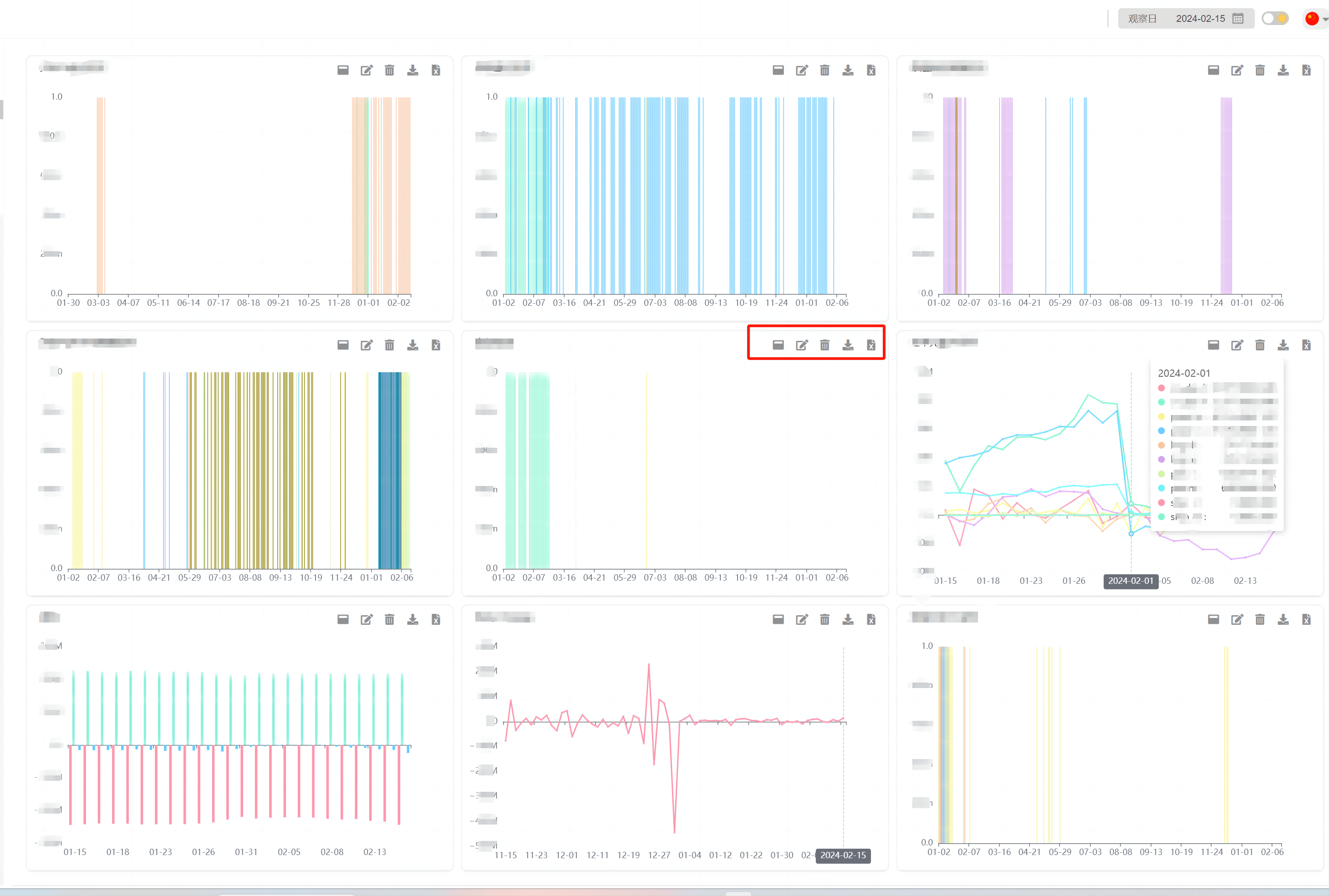This screenshot has width=1329, height=896.
Task: Edit the multi-line chart card with tooltip
Action: point(1237,345)
